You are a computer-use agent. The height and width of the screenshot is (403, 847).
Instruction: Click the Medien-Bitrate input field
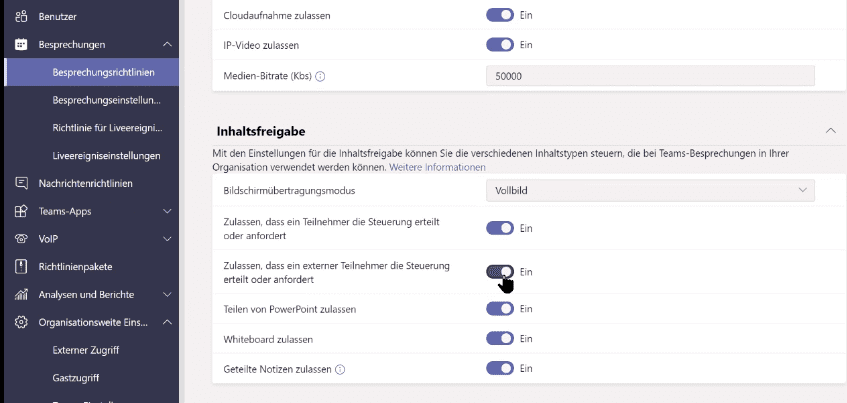(x=650, y=76)
